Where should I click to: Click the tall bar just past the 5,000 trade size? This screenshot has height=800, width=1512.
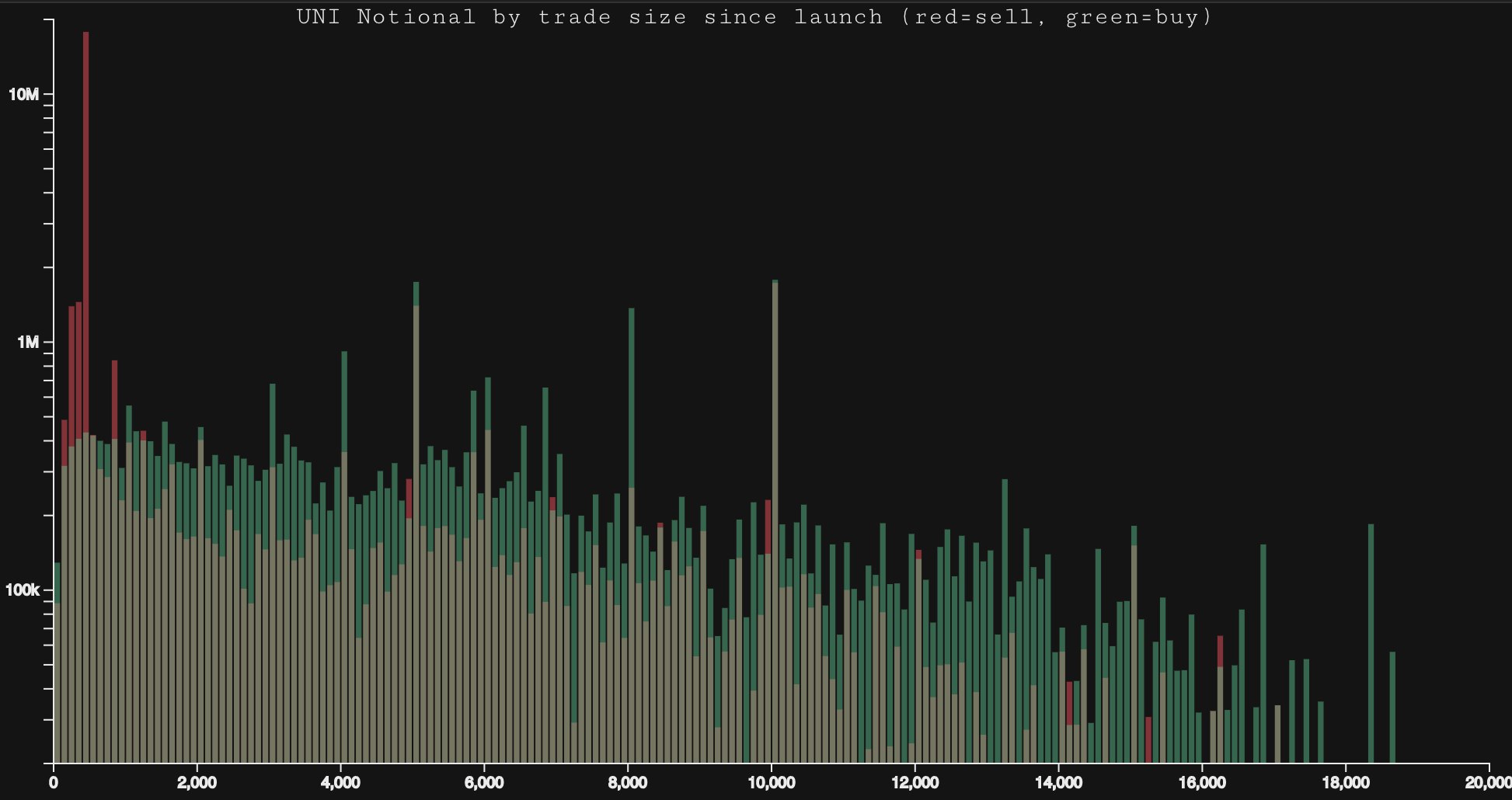click(416, 522)
